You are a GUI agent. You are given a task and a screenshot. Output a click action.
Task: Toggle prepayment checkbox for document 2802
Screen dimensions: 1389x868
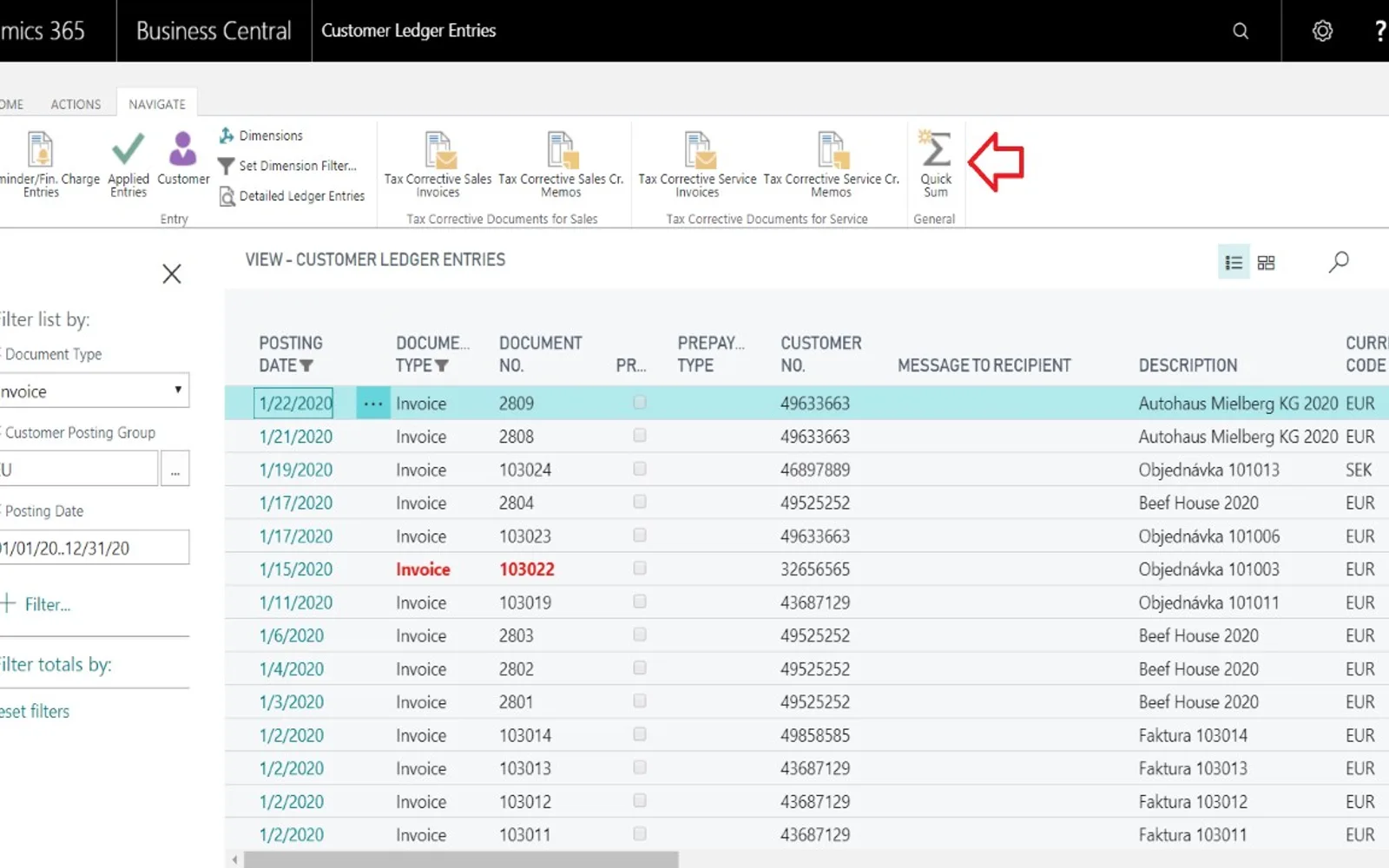pos(640,668)
